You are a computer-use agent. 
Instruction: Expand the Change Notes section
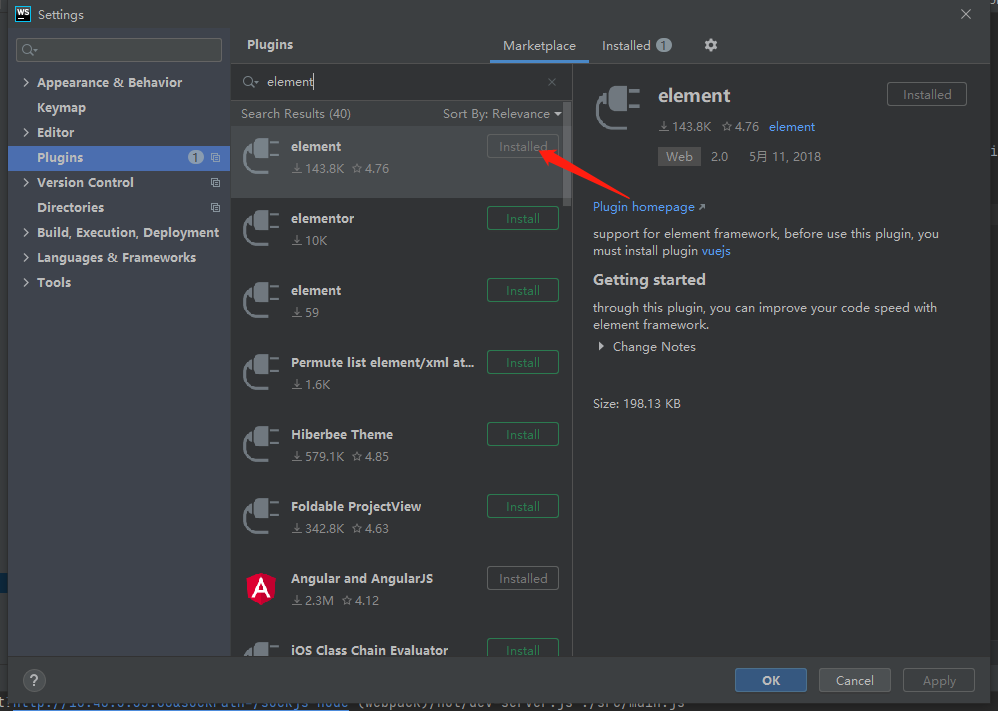tap(601, 347)
